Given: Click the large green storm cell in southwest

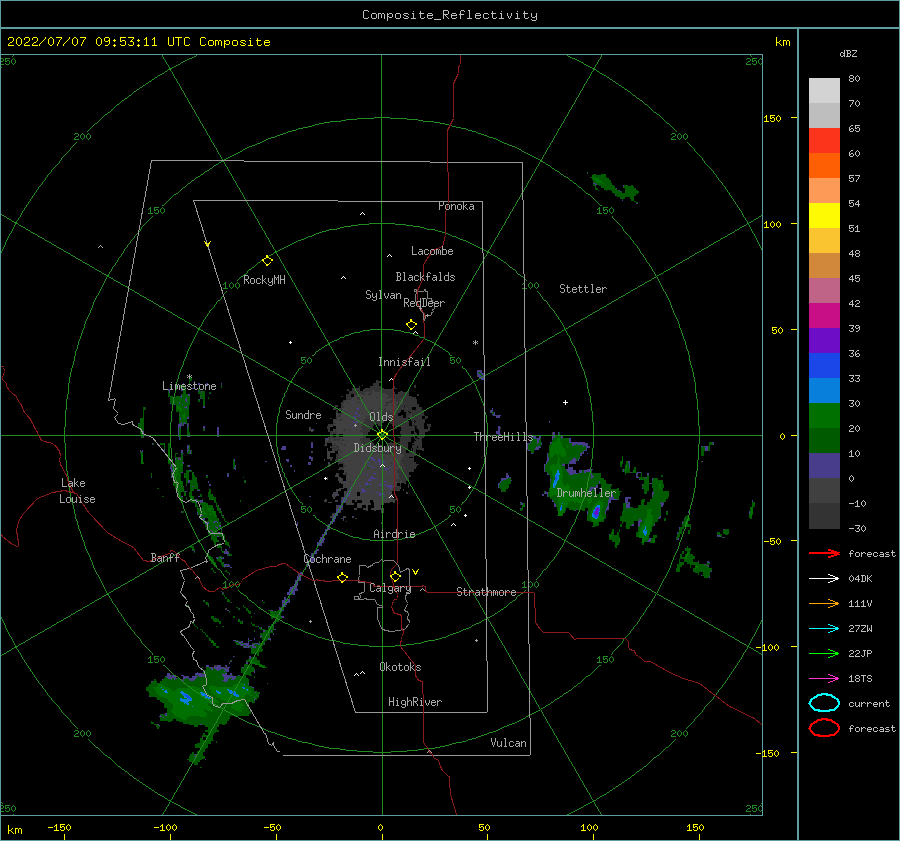Looking at the screenshot, I should [204, 695].
